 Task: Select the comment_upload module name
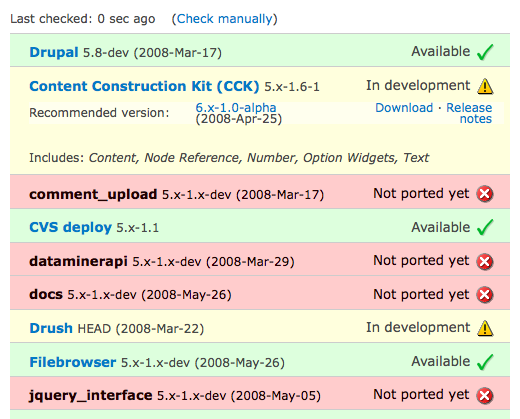pyautogui.click(x=93, y=194)
